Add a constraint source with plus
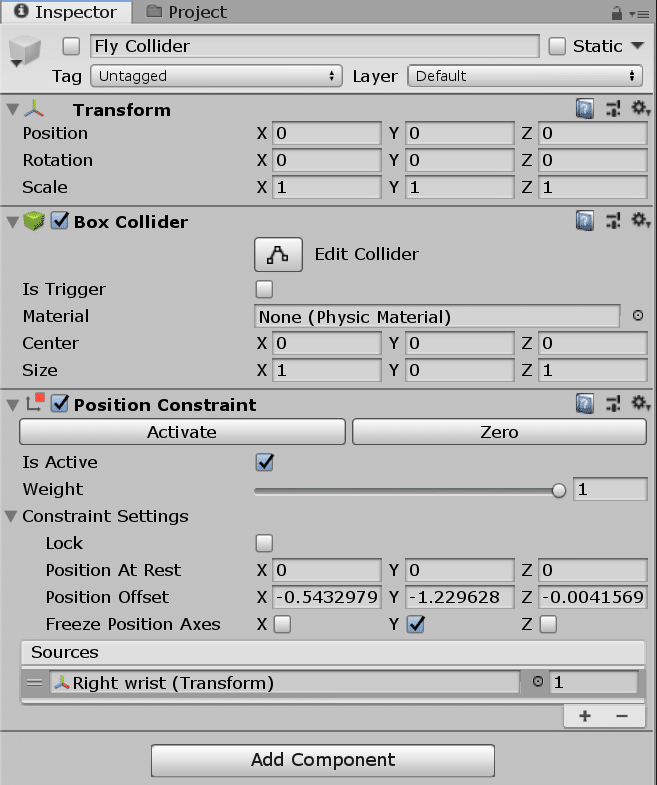657x785 pixels. (585, 716)
